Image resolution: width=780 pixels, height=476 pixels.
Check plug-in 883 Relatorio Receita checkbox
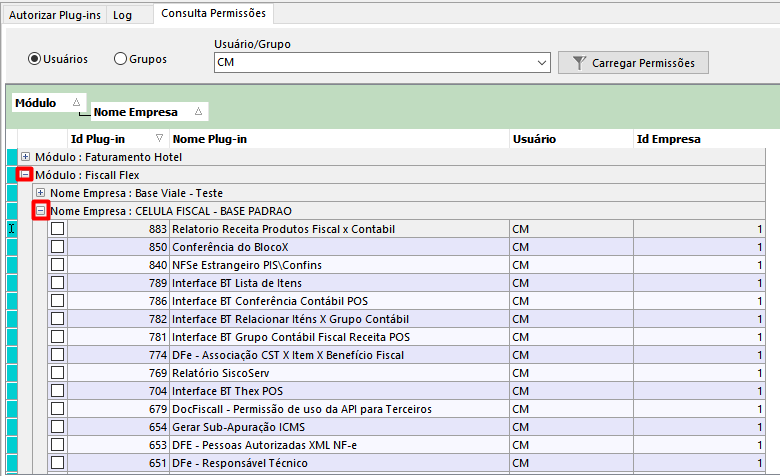(58, 229)
